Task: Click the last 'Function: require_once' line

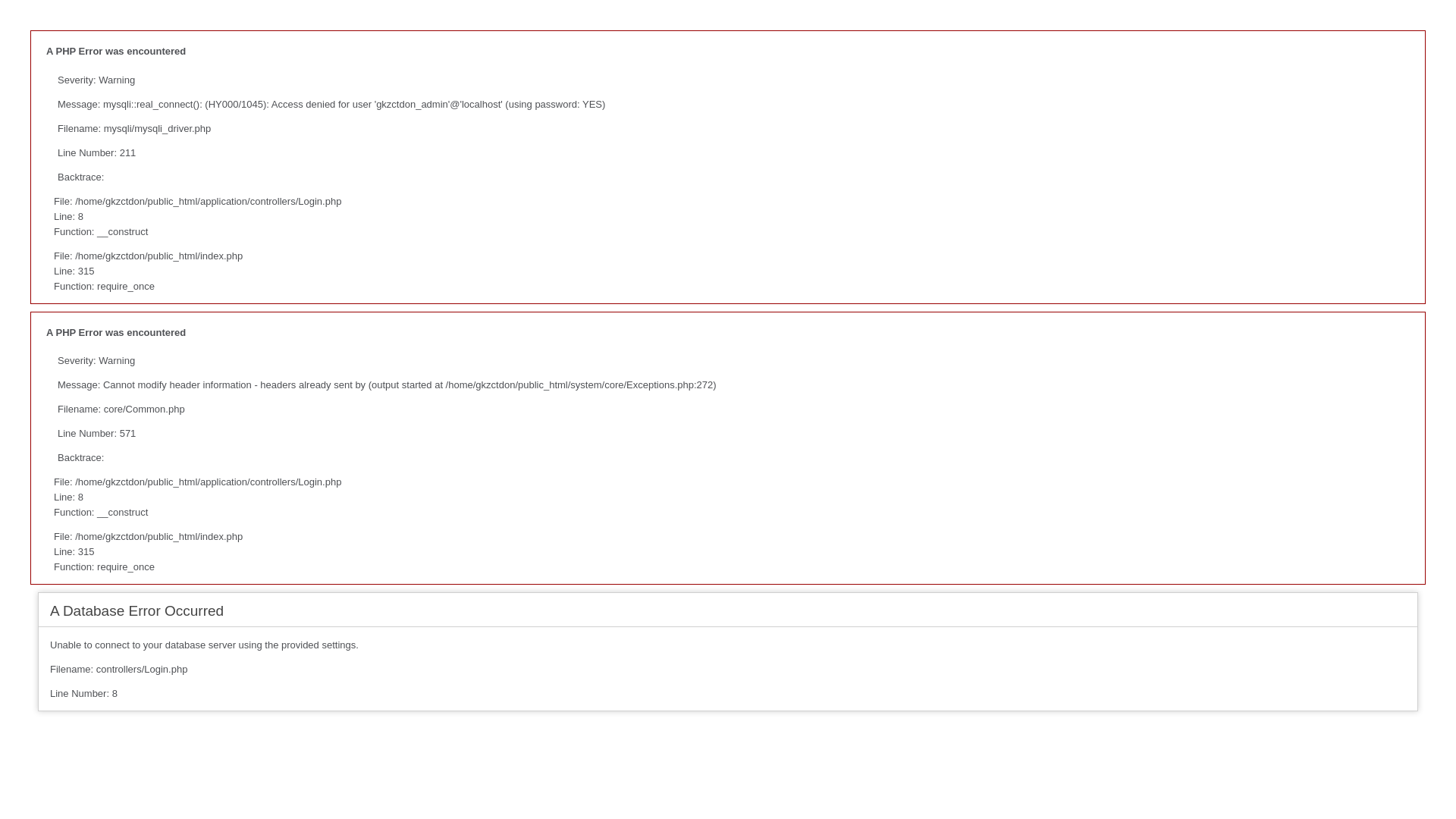Action: pos(104,567)
